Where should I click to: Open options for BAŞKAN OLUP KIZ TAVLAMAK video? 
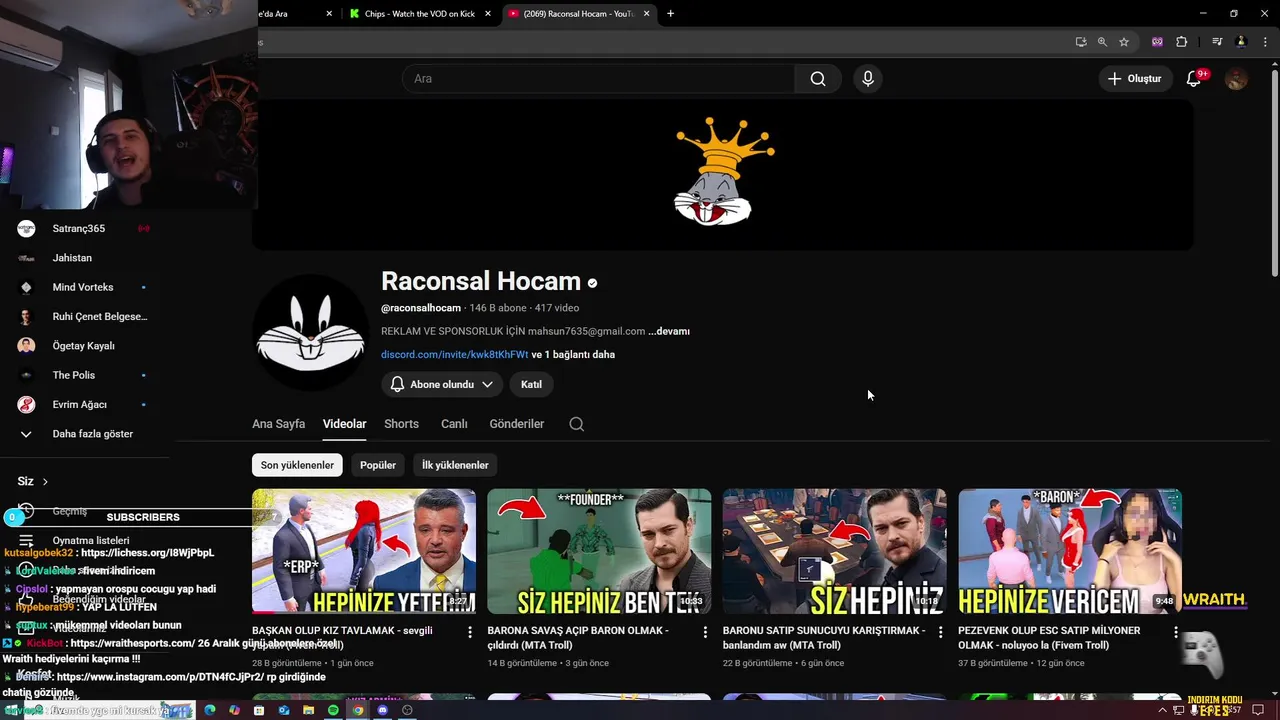[x=470, y=632]
